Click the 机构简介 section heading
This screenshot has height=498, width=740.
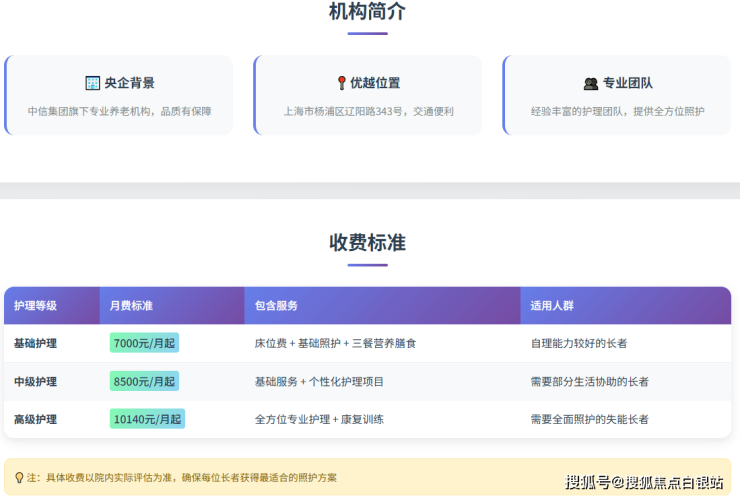click(x=367, y=12)
